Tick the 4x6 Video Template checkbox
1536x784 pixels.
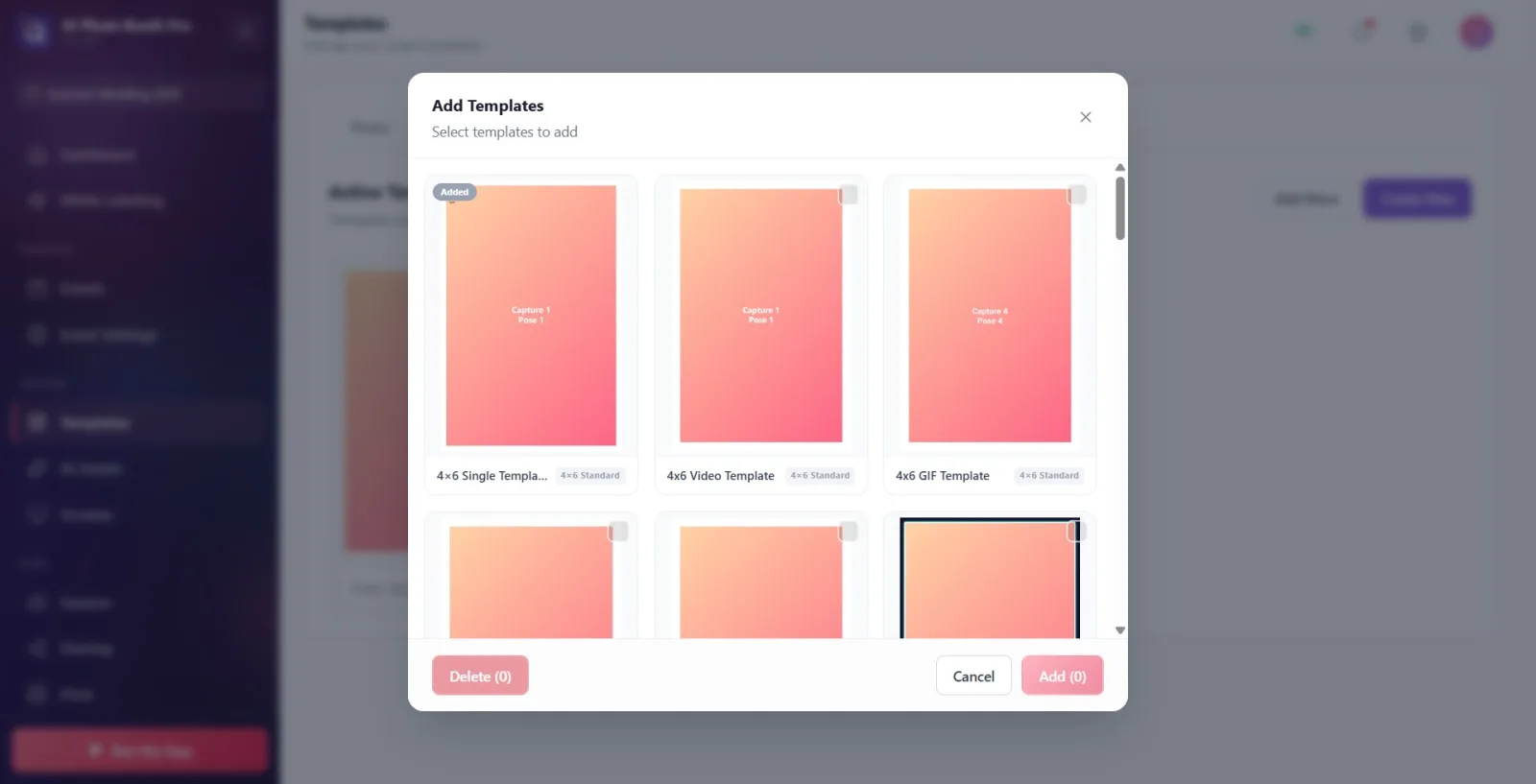[849, 195]
